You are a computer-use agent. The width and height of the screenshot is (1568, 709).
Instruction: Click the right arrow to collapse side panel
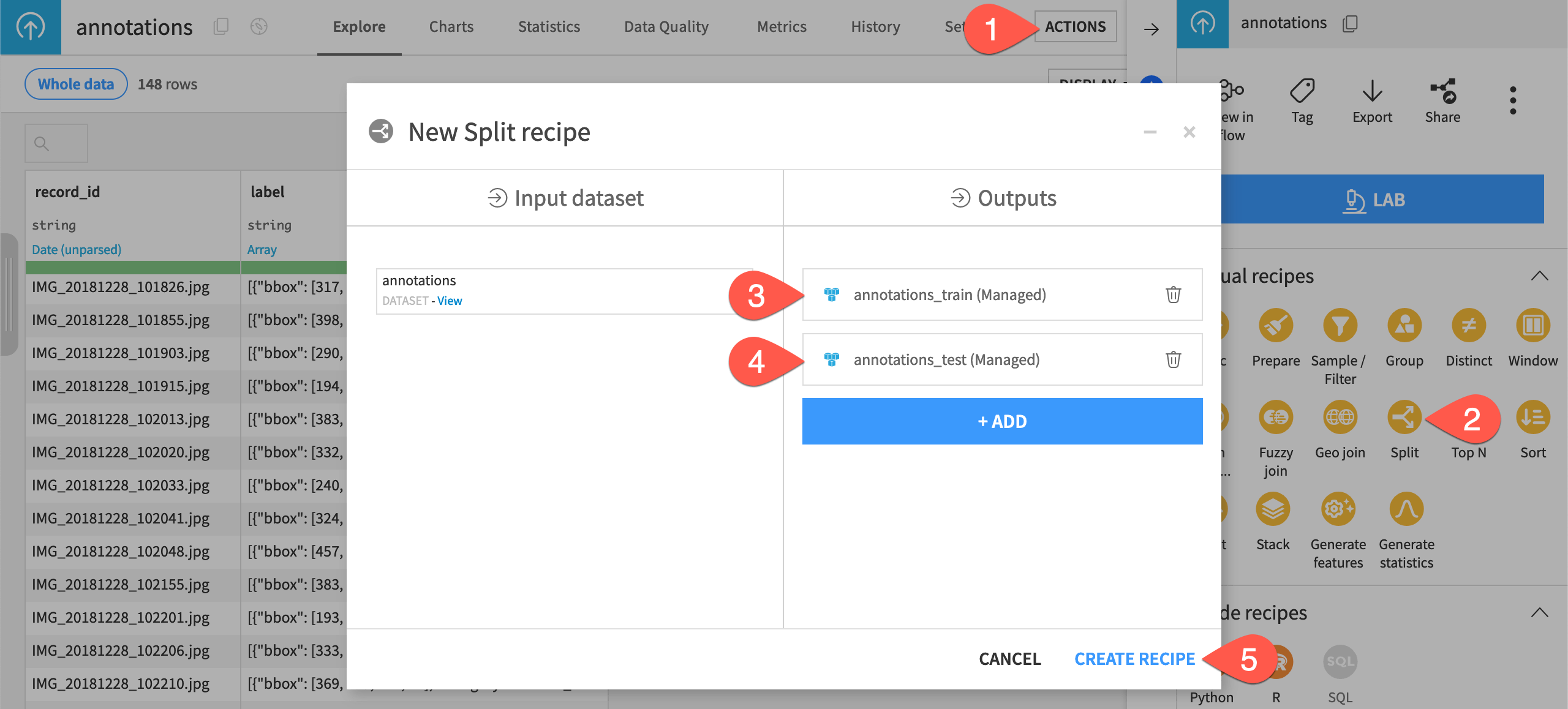pyautogui.click(x=1151, y=29)
